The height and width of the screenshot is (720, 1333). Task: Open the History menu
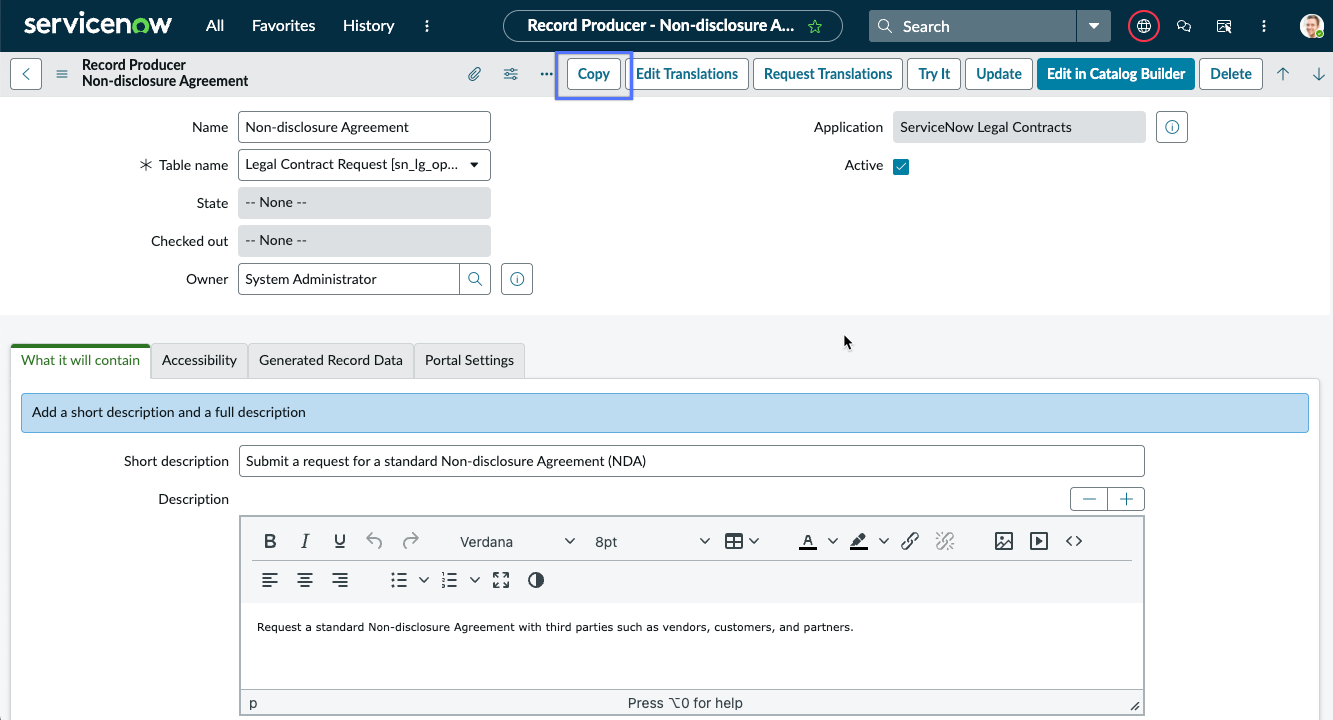coord(369,26)
